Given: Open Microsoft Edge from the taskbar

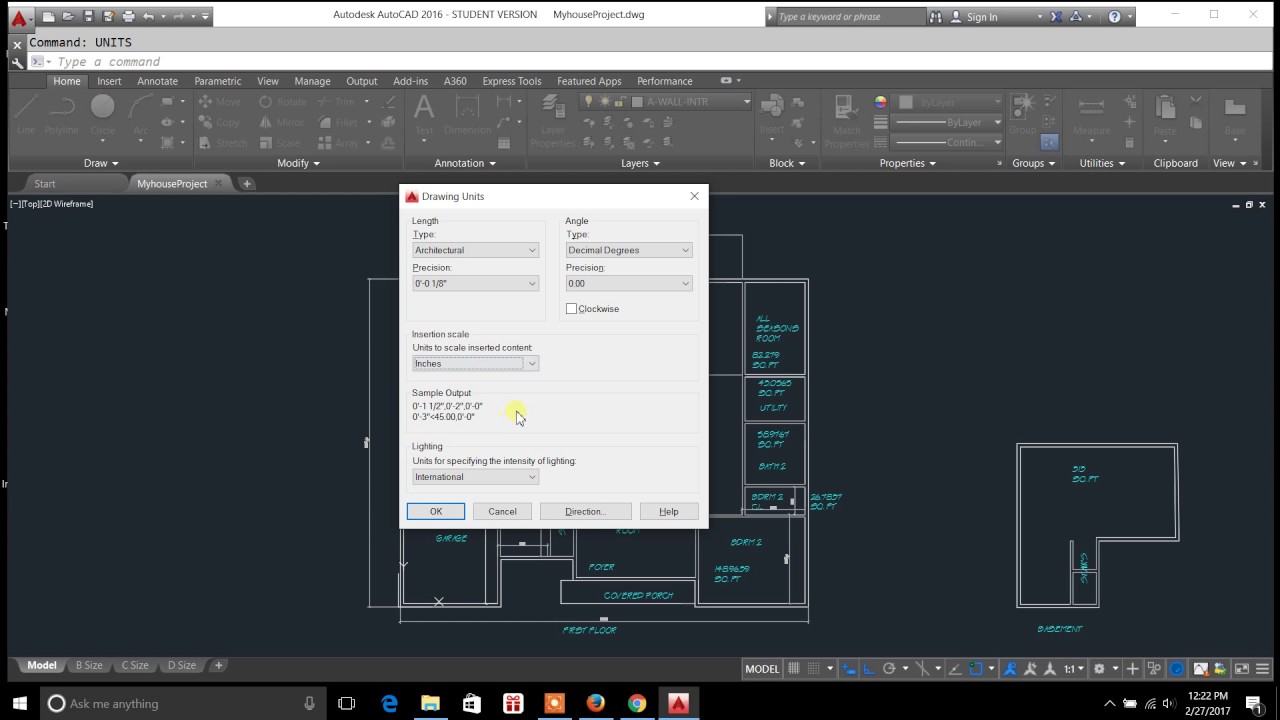Looking at the screenshot, I should click(389, 703).
